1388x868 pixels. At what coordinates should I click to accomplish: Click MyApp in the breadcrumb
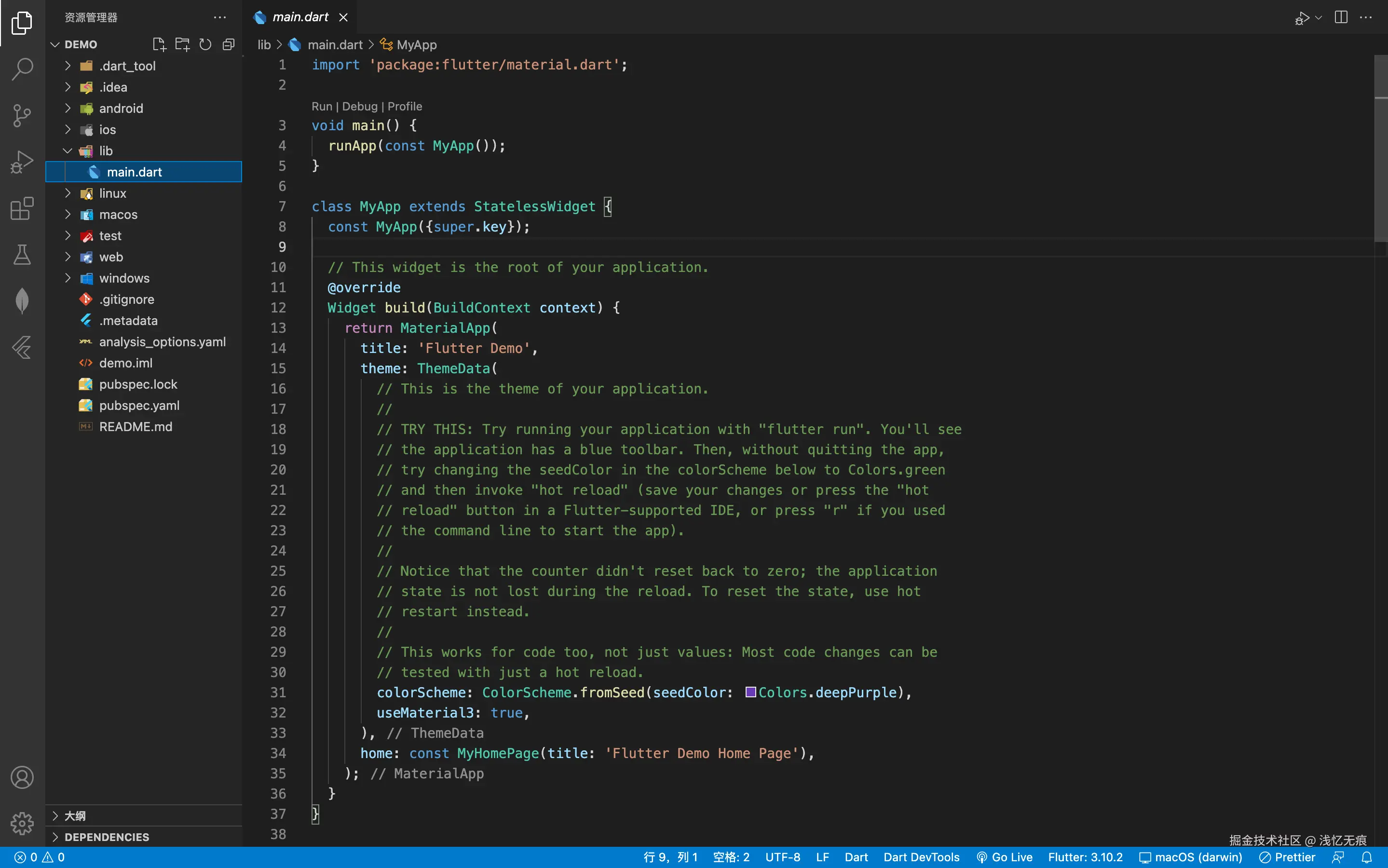pos(416,45)
